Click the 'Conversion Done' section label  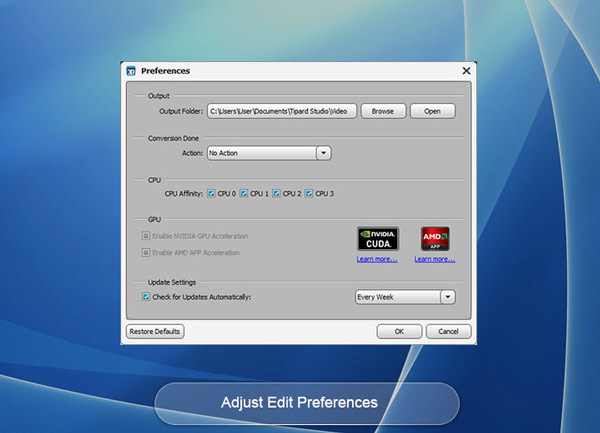pyautogui.click(x=173, y=138)
